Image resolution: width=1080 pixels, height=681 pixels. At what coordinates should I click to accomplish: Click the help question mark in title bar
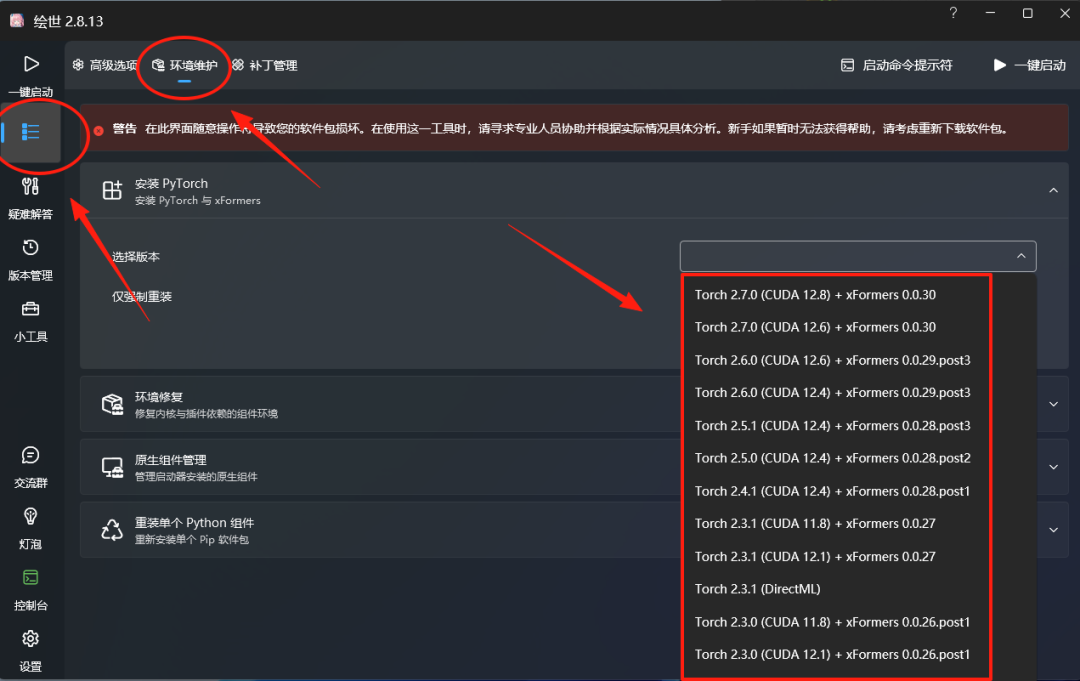[953, 14]
